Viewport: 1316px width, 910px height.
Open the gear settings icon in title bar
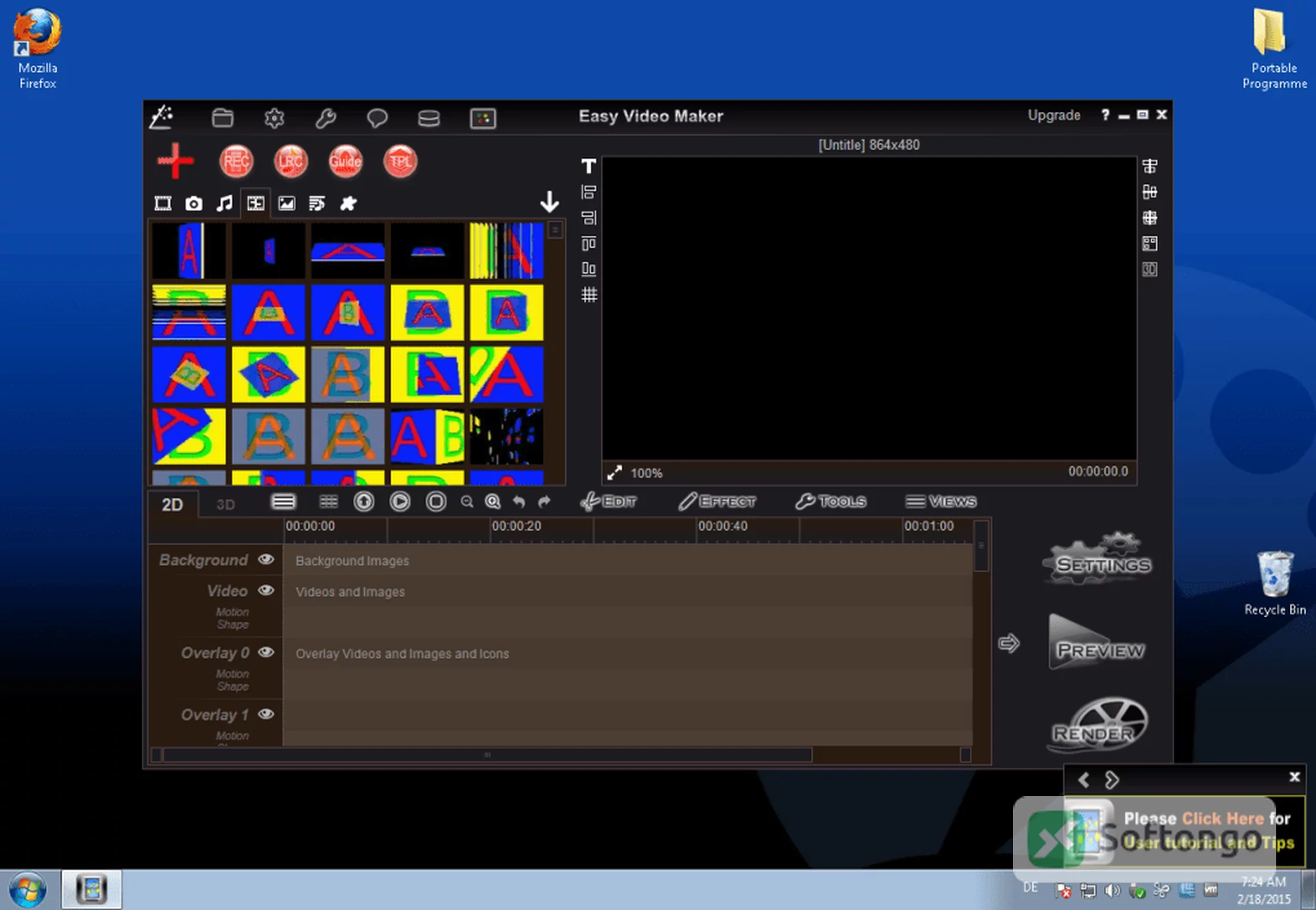pyautogui.click(x=274, y=118)
